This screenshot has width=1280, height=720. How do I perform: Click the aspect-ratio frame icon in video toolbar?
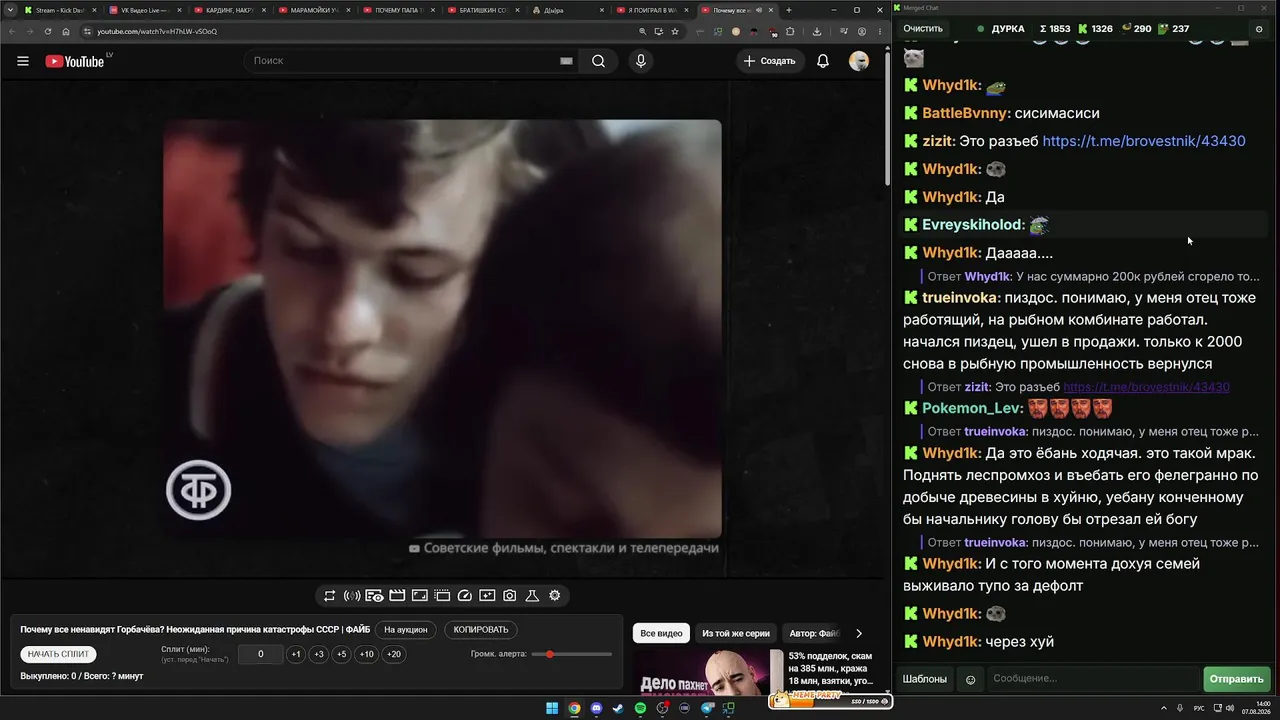(420, 596)
